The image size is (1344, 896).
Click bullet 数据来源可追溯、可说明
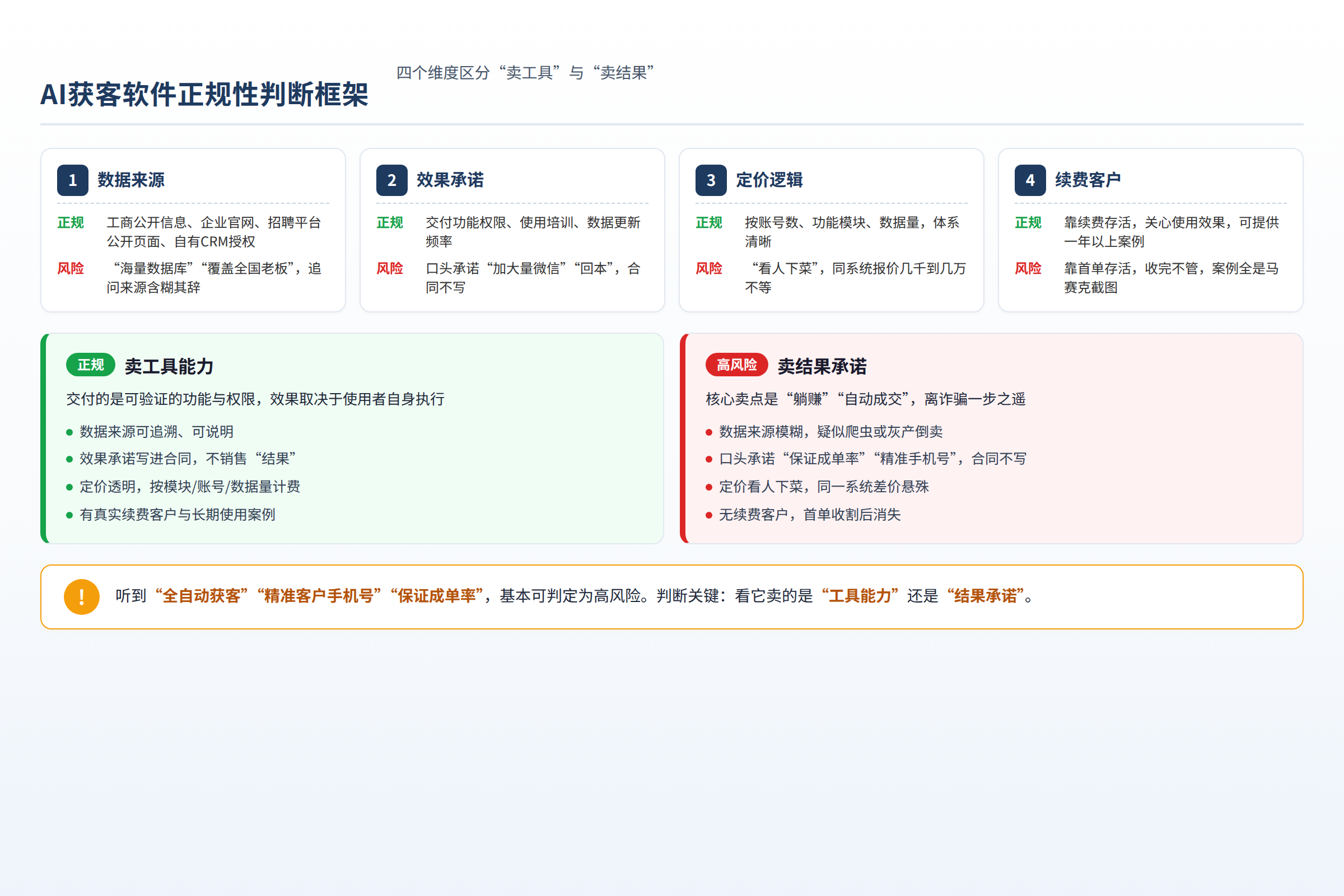coord(157,431)
